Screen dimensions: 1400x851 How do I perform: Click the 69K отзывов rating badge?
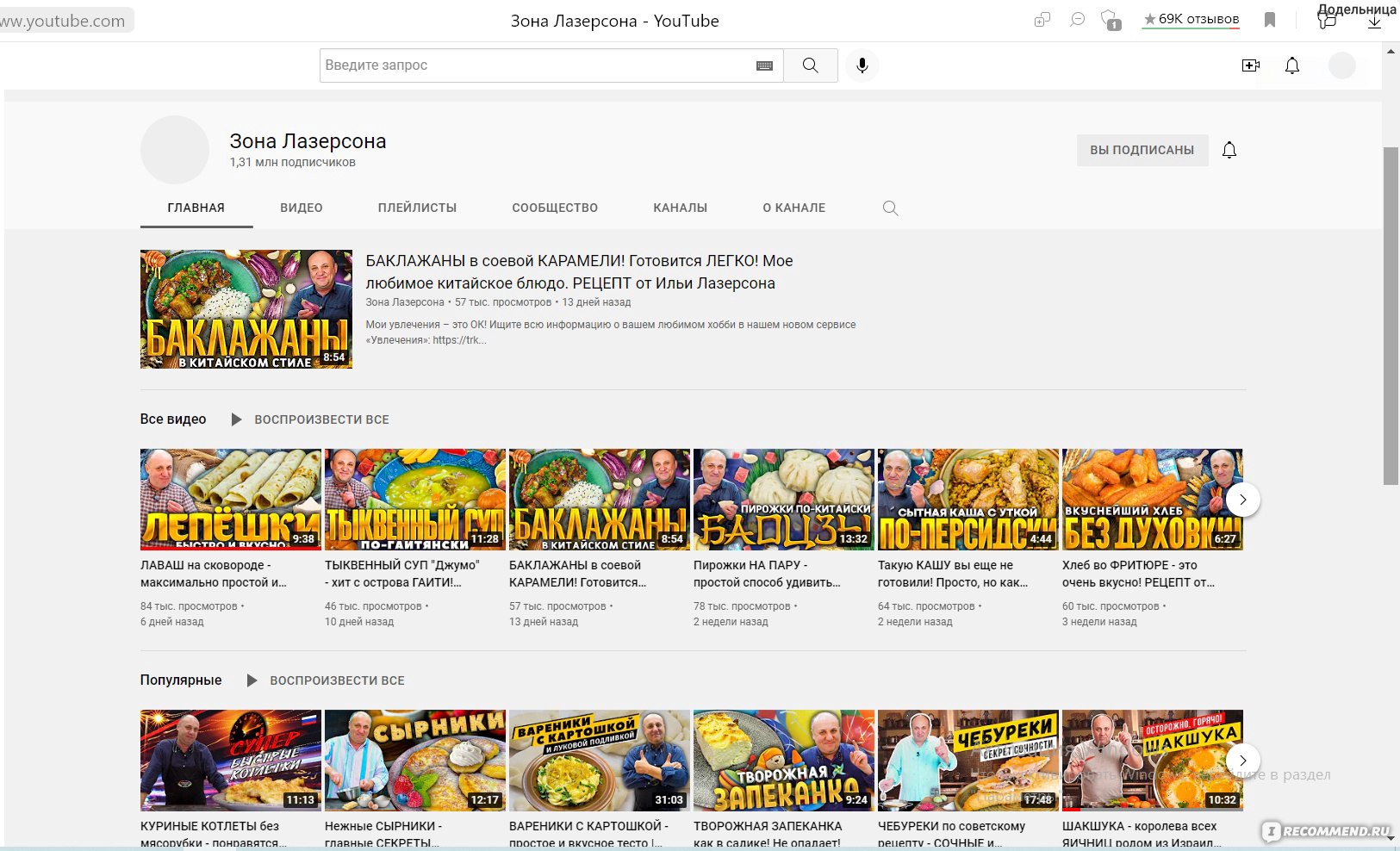coord(1191,19)
